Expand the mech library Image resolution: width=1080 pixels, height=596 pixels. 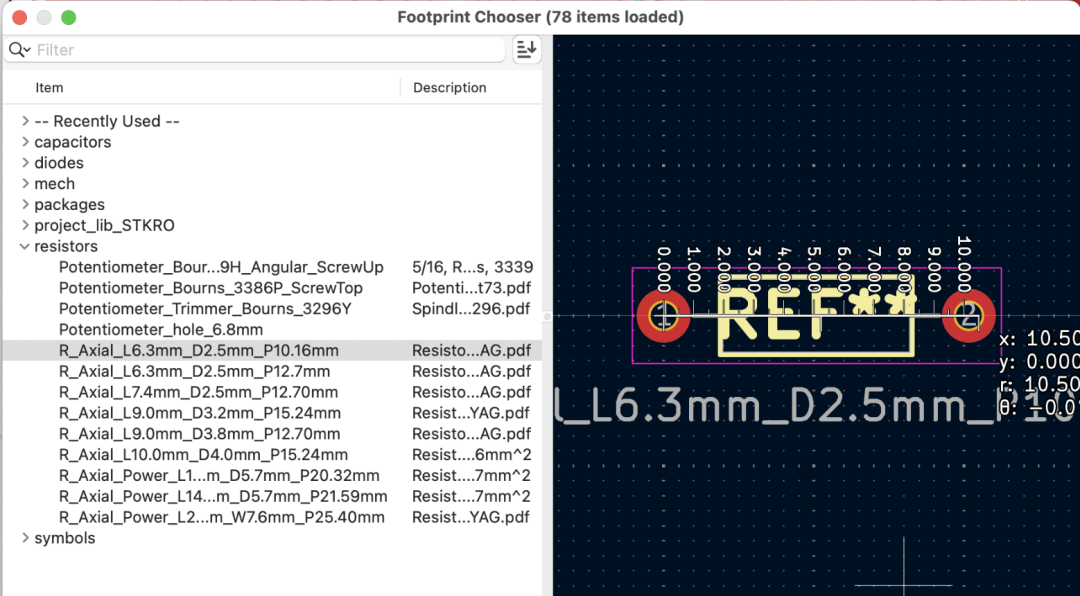[25, 184]
